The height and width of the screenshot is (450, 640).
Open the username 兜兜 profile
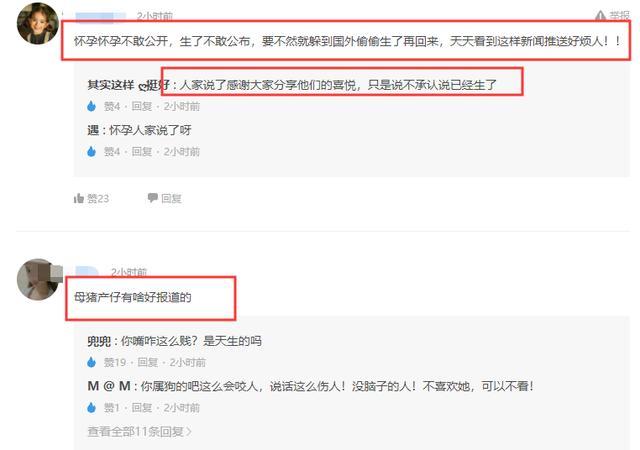tap(99, 341)
